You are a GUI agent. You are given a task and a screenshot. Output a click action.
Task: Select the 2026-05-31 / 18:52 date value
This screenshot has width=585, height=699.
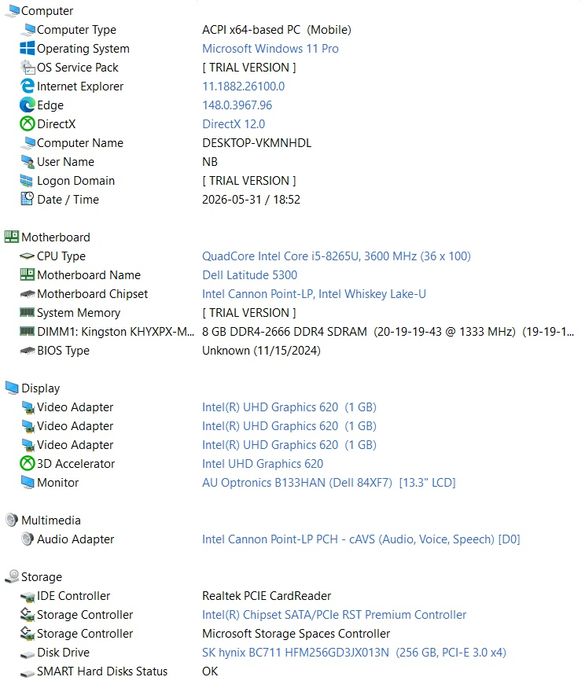tap(251, 200)
